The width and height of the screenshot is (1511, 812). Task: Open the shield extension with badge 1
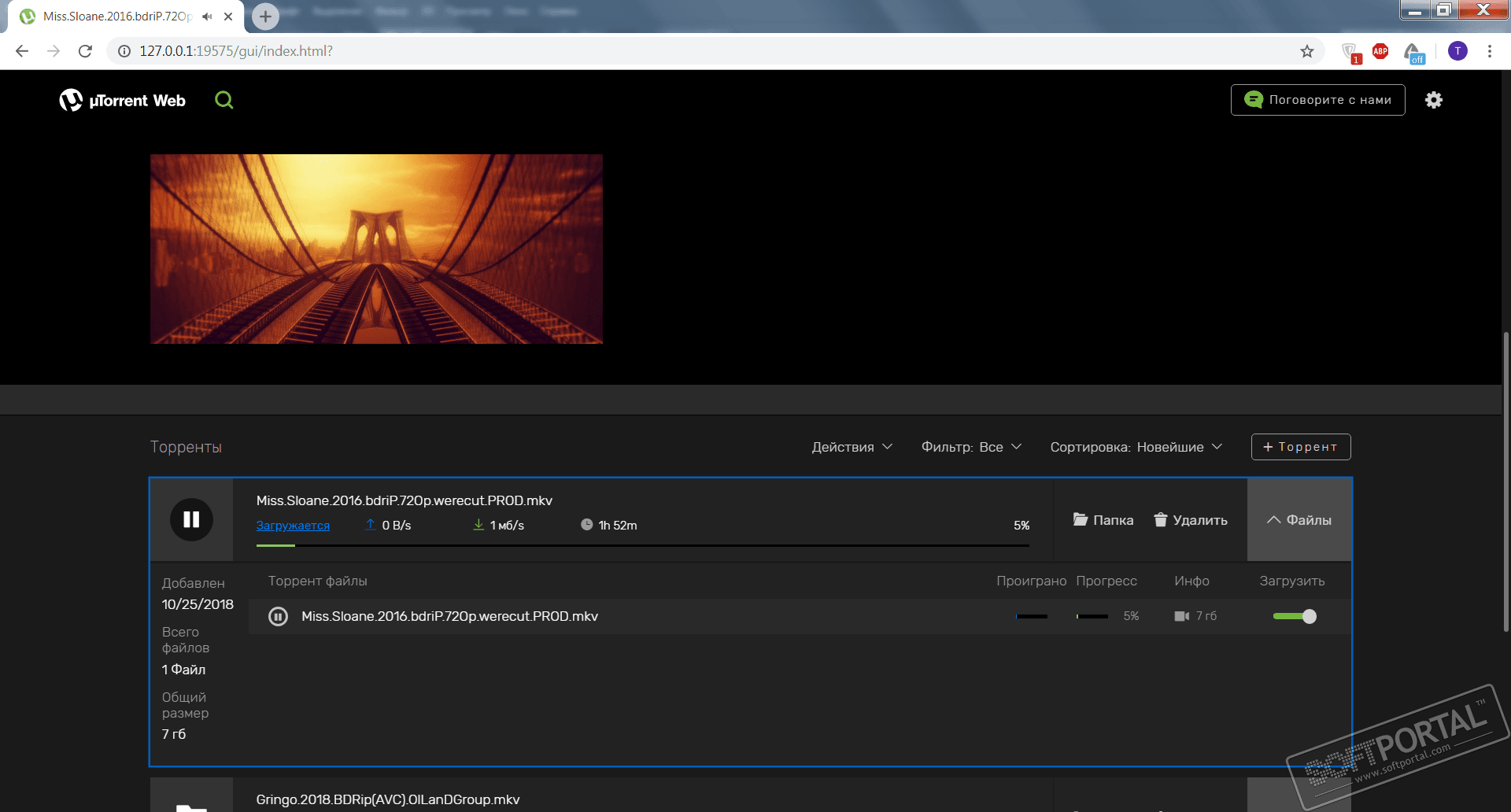pos(1350,53)
